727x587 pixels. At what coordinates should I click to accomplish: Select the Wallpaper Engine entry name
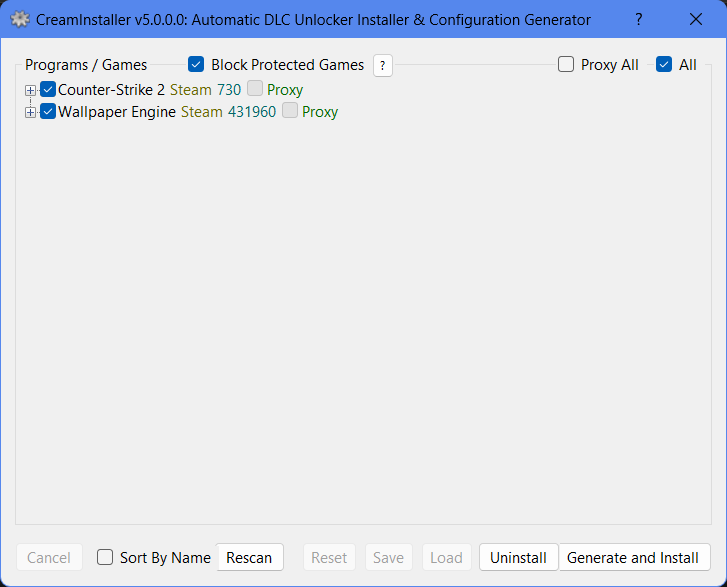(117, 112)
